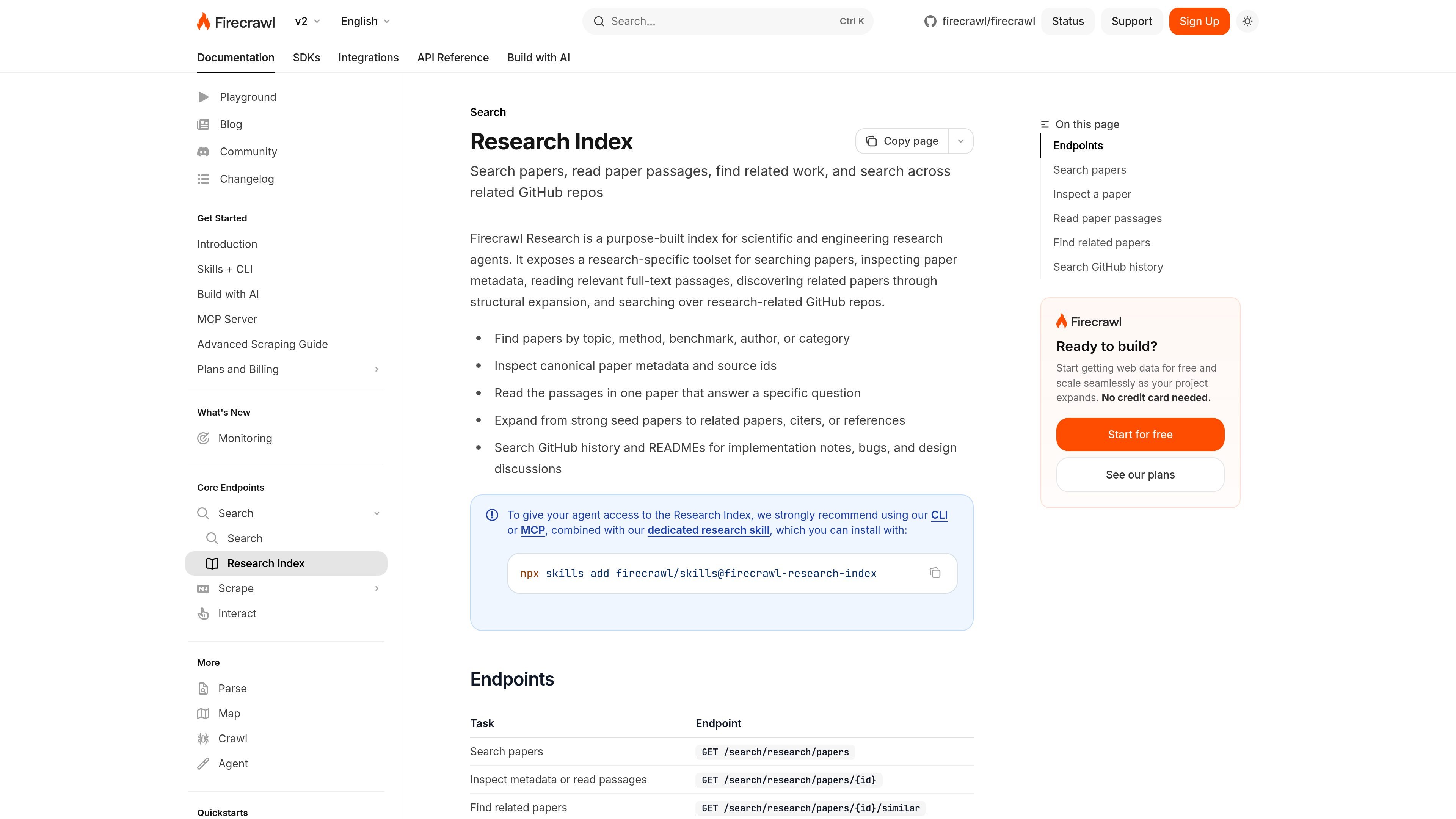Click the Firecrawl flame logo in header
The width and height of the screenshot is (1456, 819).
tap(236, 22)
